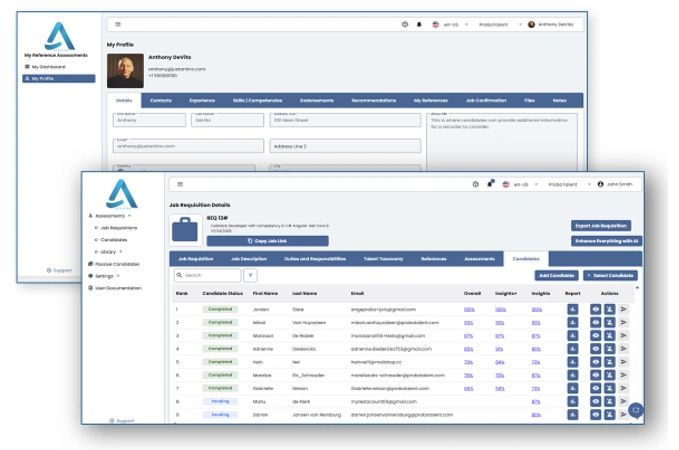This screenshot has height=450, width=679.
Task: Open My Dashboard in My Profile window
Action: [45, 67]
